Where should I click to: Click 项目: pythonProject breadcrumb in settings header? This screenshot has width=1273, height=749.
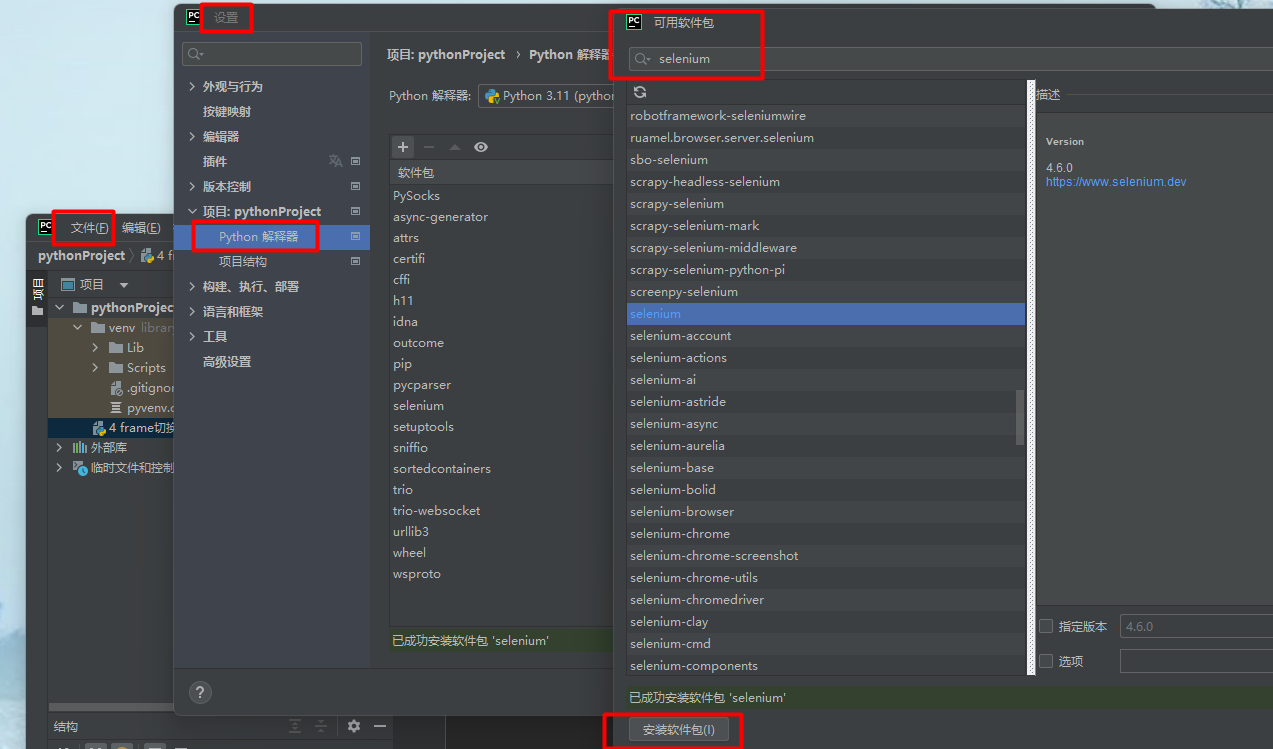point(446,55)
